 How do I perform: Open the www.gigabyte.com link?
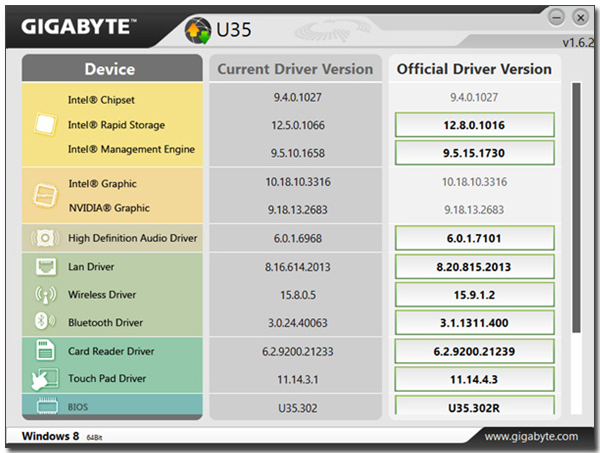pyautogui.click(x=531, y=436)
